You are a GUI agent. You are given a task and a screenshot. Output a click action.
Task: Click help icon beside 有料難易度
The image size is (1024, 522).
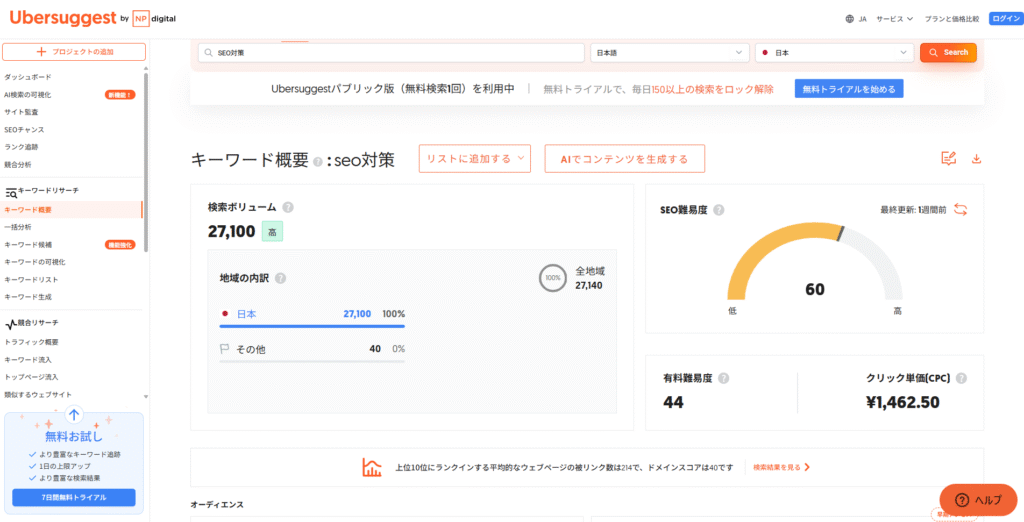[723, 378]
